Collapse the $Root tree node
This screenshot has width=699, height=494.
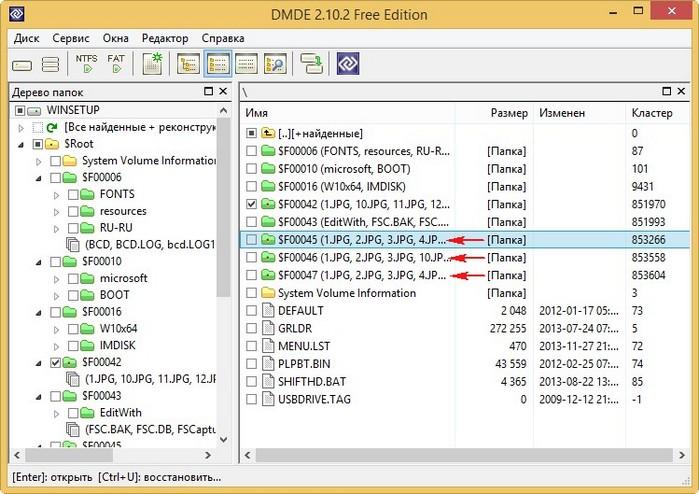click(21, 144)
